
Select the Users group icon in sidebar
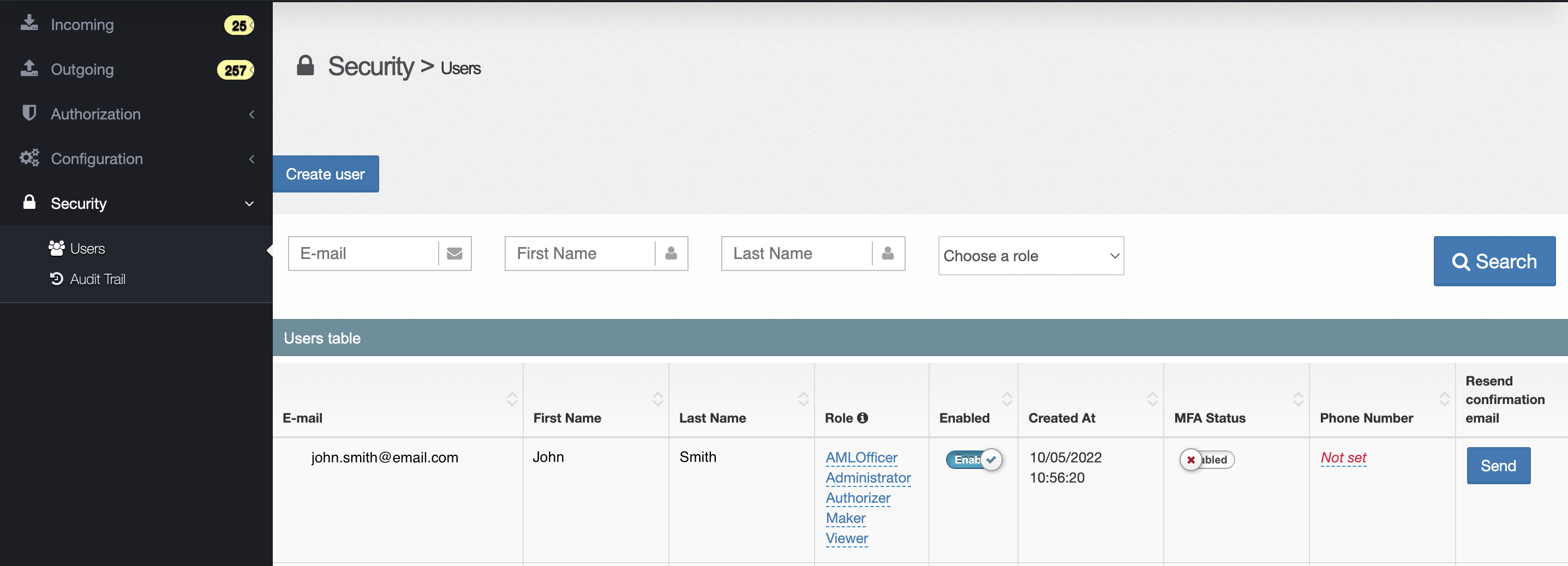coord(57,248)
